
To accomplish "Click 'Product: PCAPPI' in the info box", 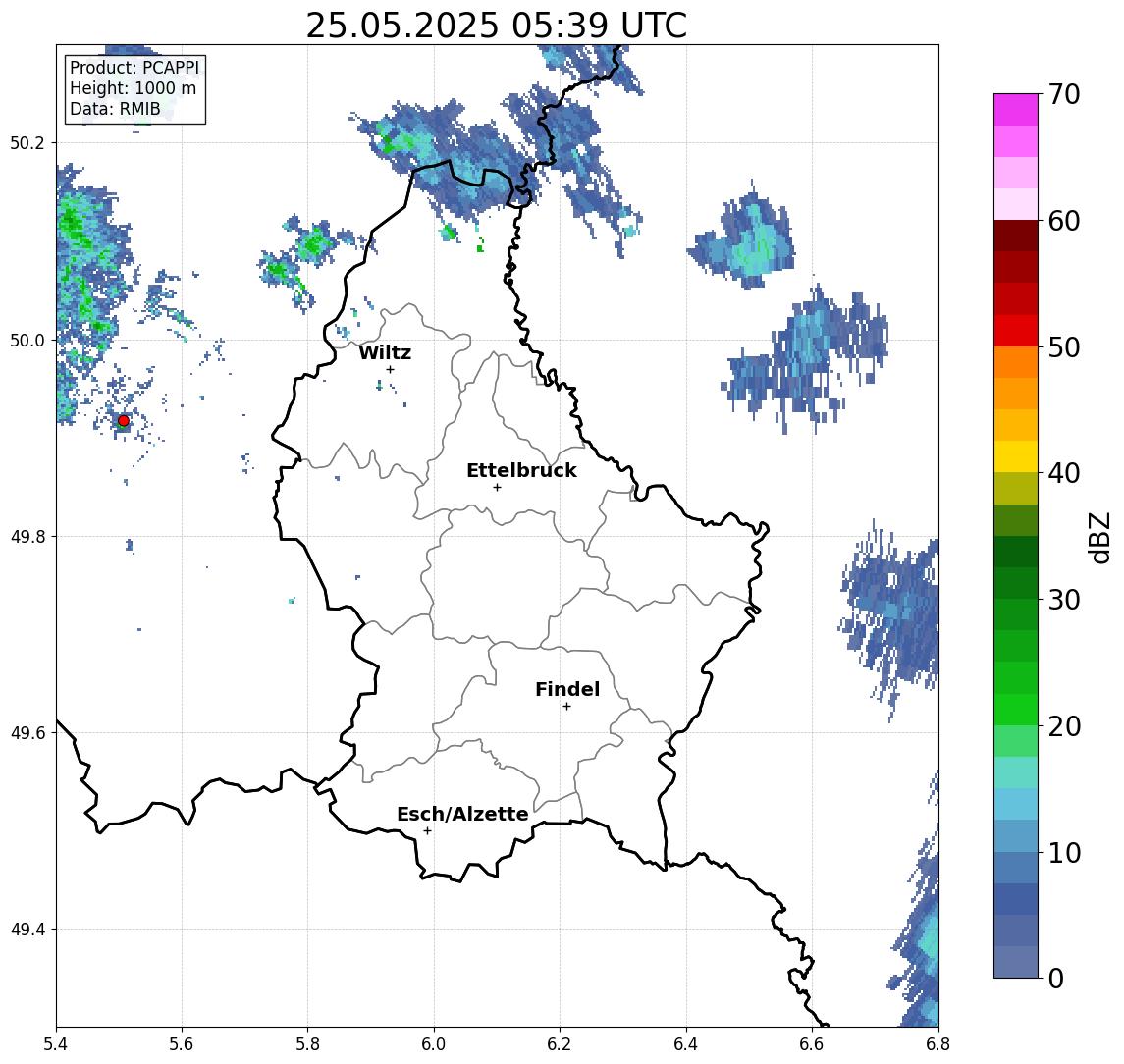I will 134,68.
